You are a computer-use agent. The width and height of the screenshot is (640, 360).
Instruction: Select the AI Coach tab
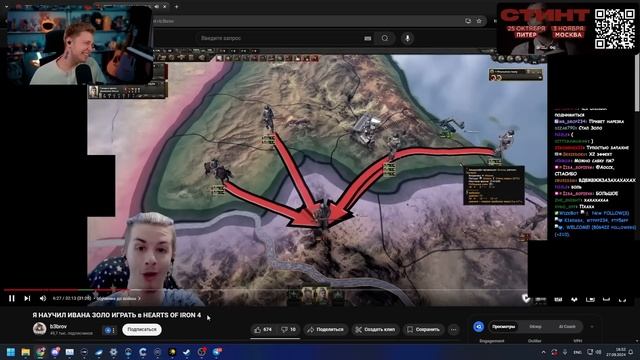coord(567,327)
